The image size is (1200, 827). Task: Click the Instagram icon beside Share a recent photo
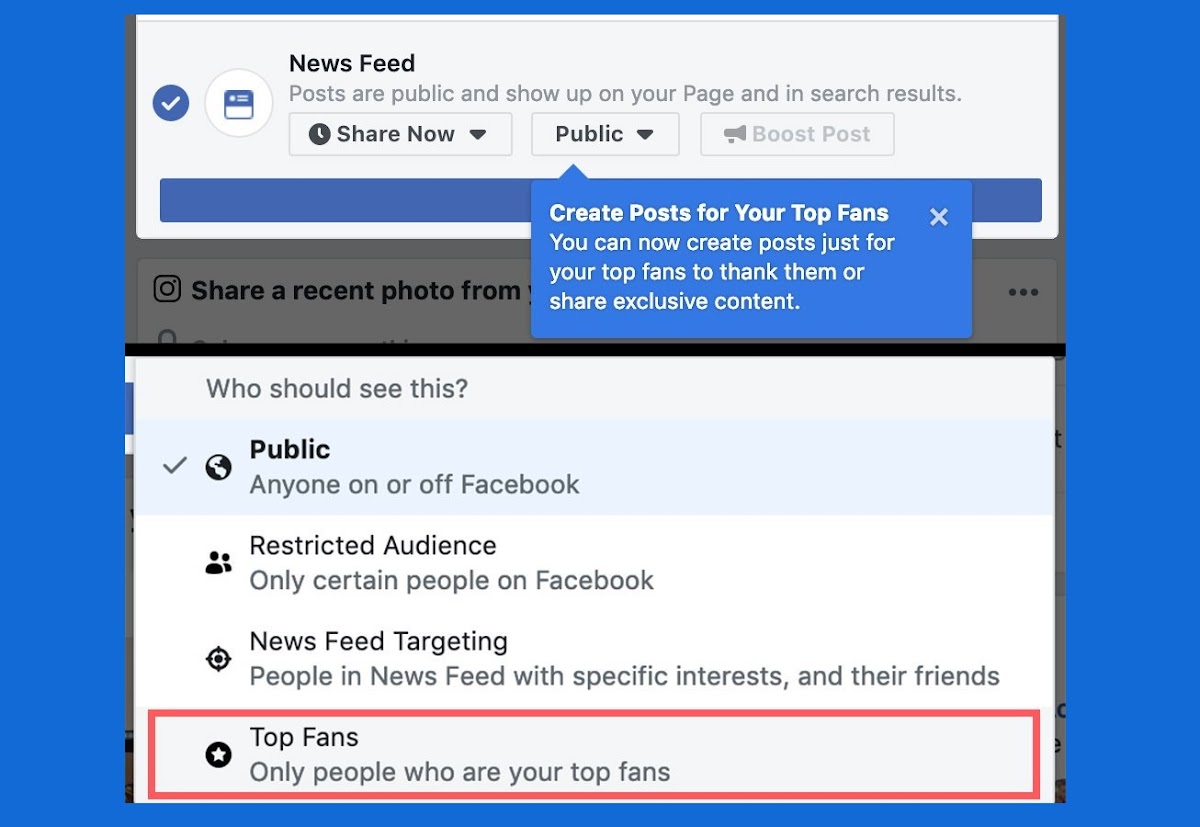[167, 289]
